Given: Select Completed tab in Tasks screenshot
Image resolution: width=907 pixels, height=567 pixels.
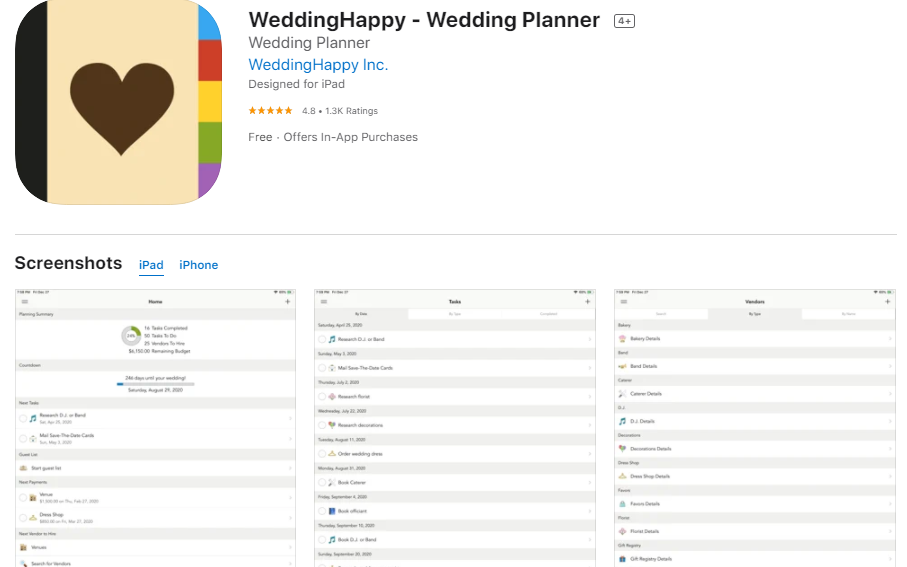Looking at the screenshot, I should (x=548, y=314).
